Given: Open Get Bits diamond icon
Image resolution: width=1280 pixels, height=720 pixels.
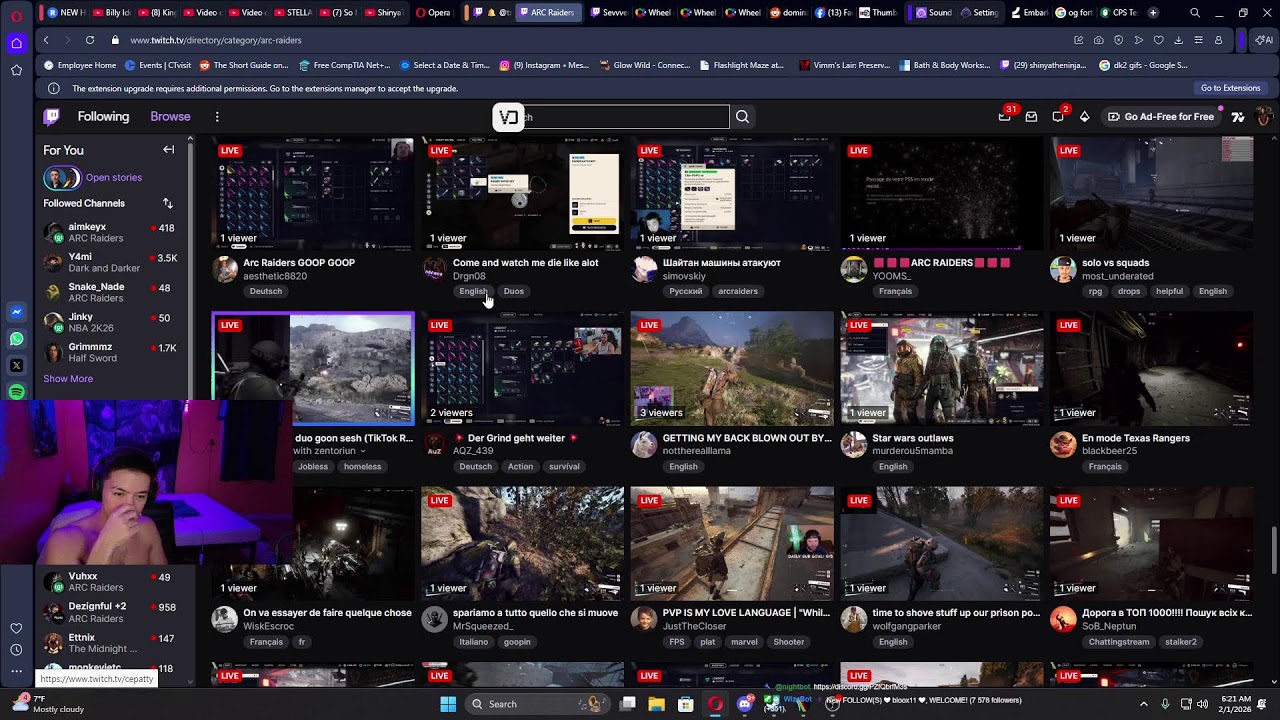Looking at the screenshot, I should (x=1084, y=117).
